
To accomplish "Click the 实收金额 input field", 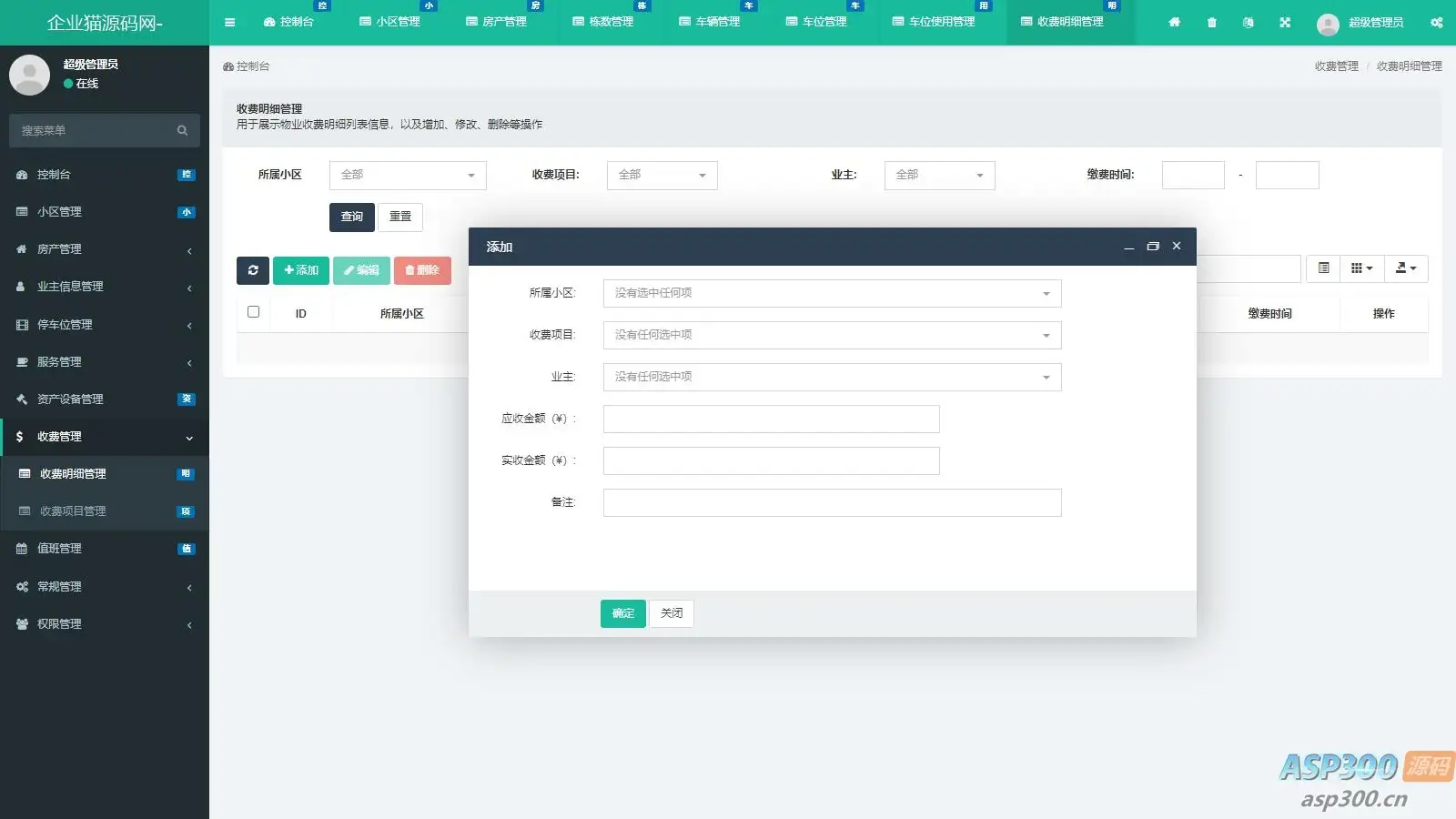I will tap(772, 460).
